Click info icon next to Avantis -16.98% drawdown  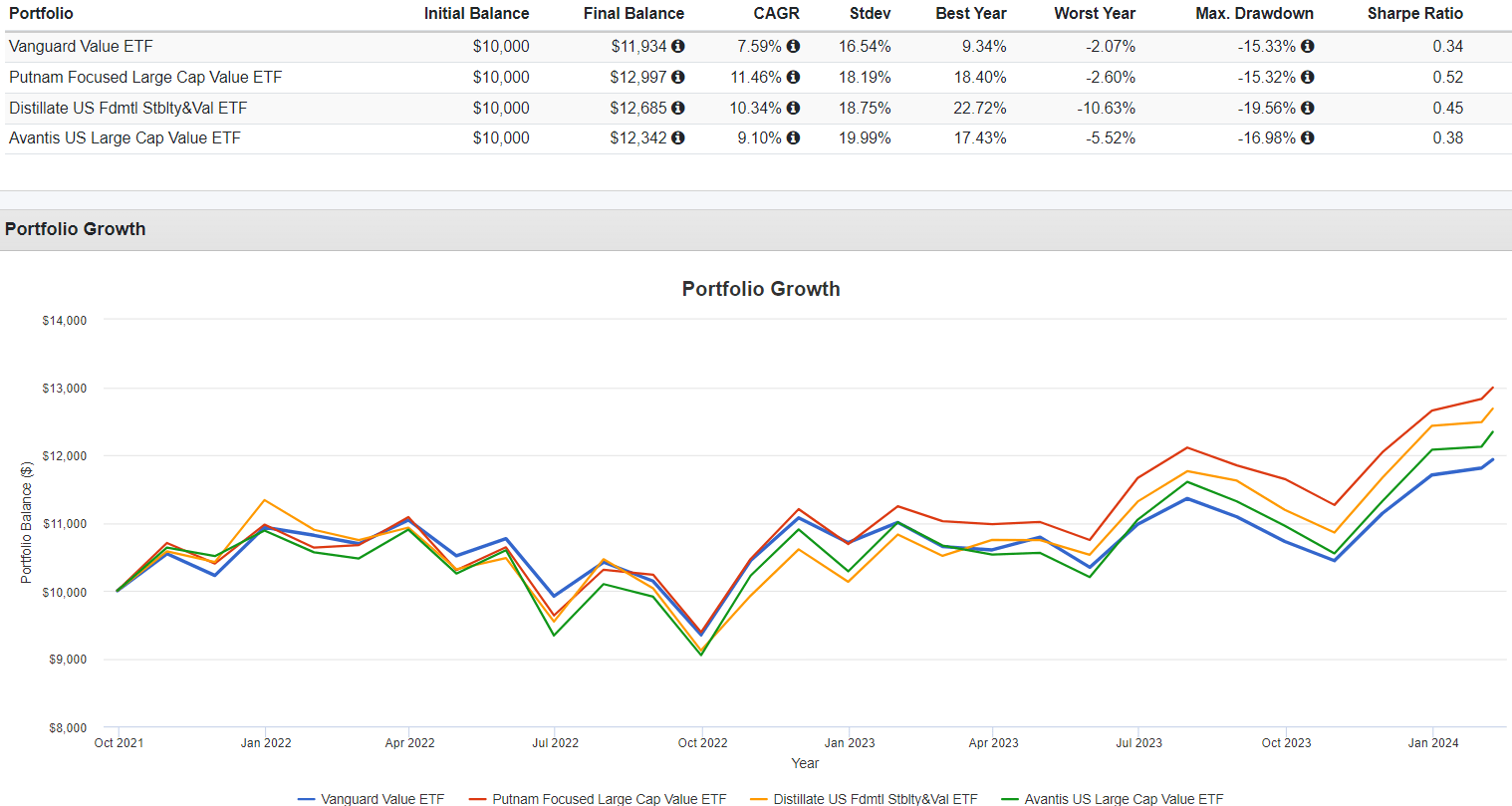1307,137
